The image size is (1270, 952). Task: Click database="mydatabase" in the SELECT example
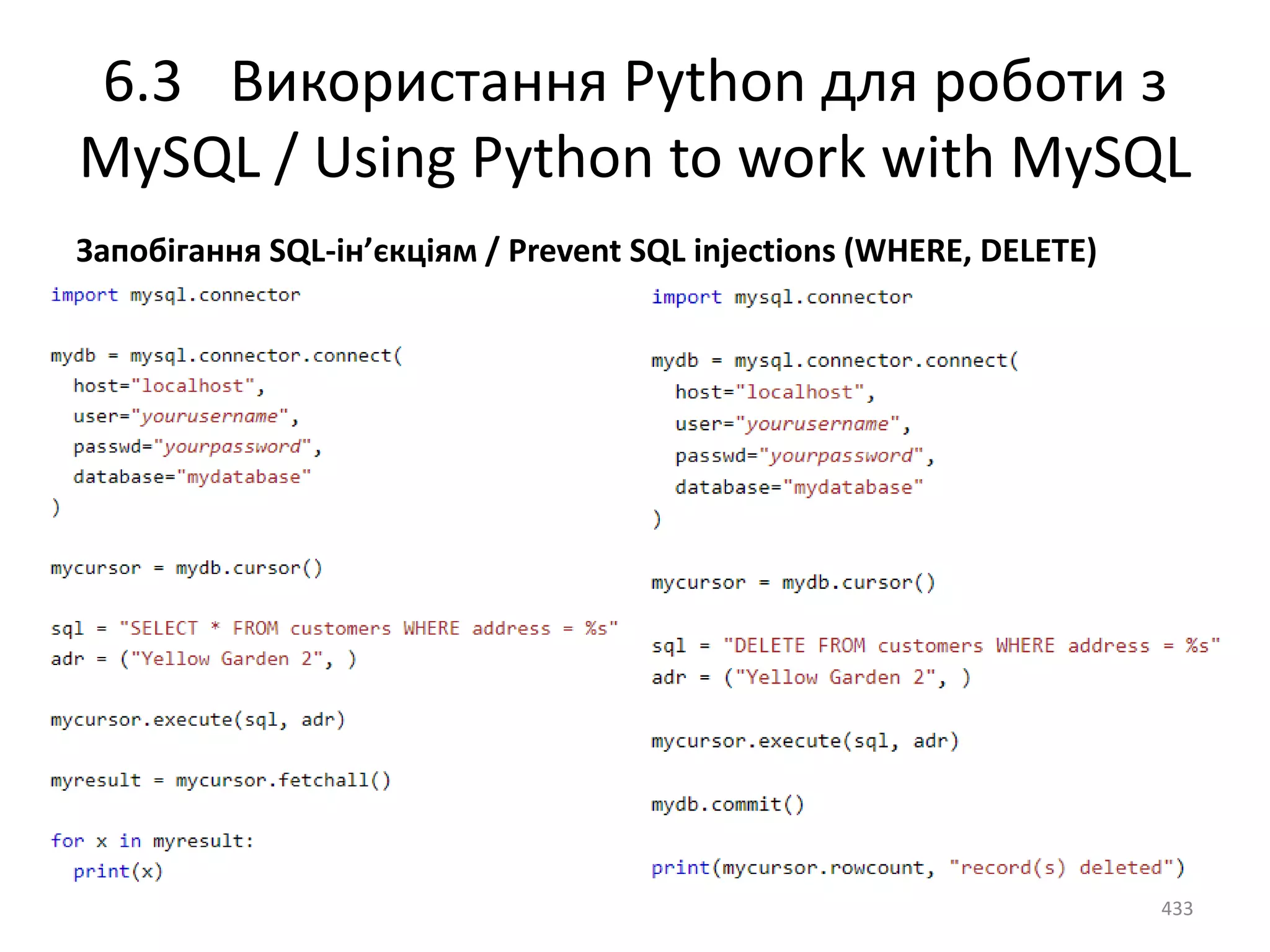tap(192, 477)
